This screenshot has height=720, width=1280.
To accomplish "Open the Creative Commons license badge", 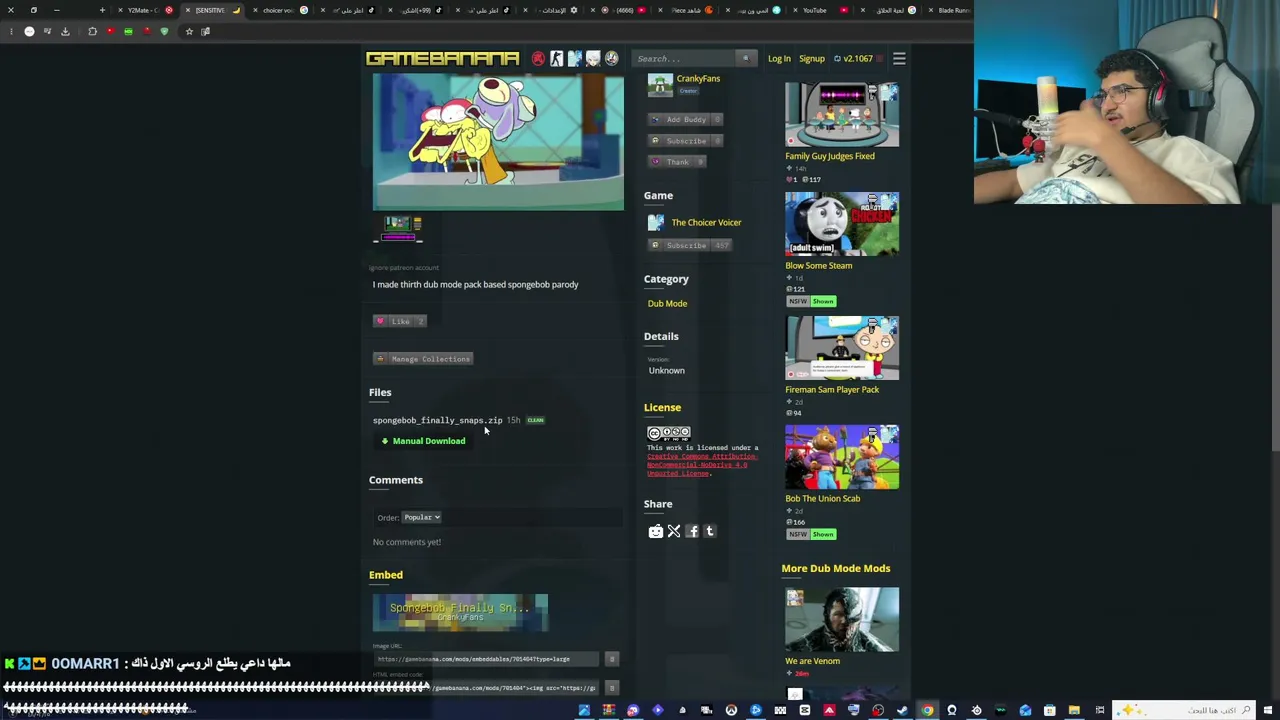I will coord(668,434).
